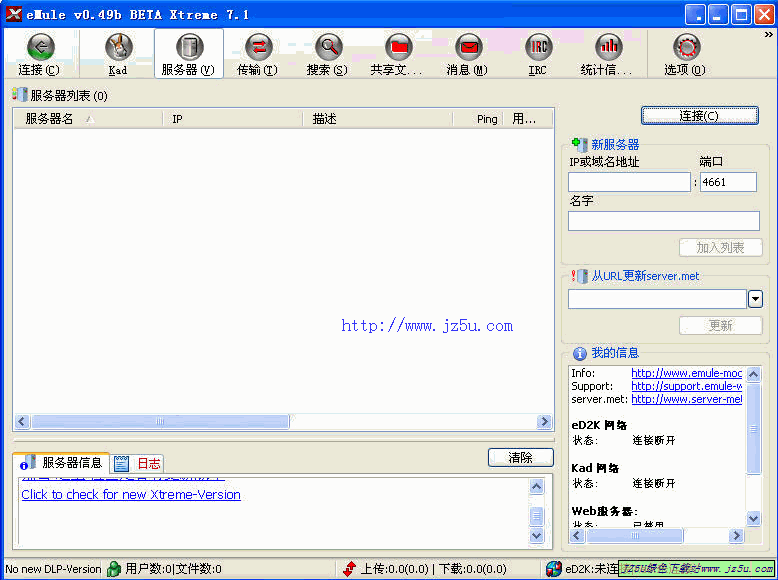Focus the 名字 input field

664,221
